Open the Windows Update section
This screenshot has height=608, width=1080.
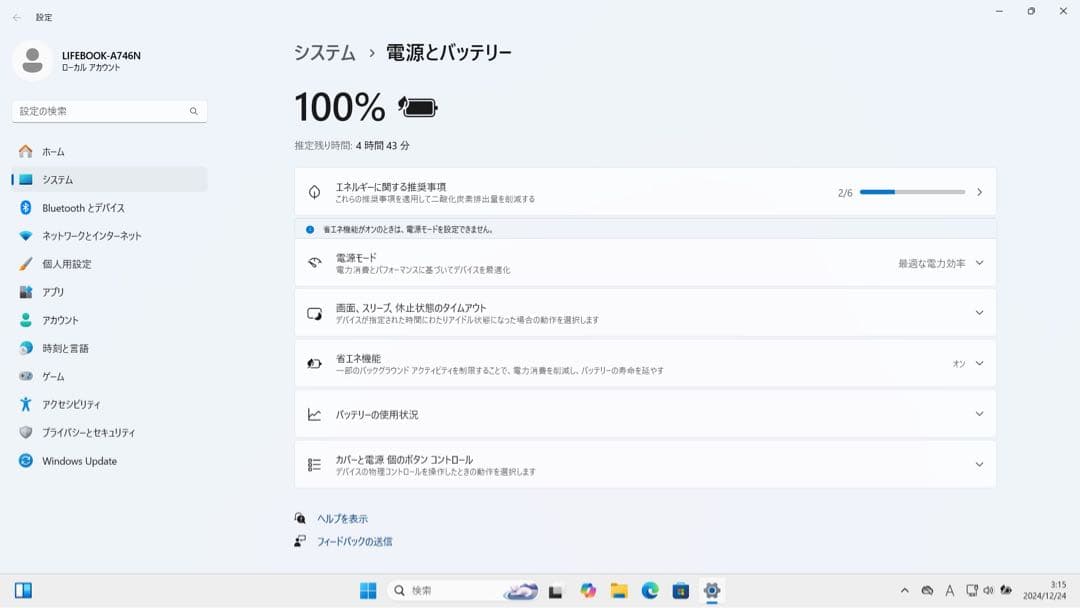tap(78, 461)
